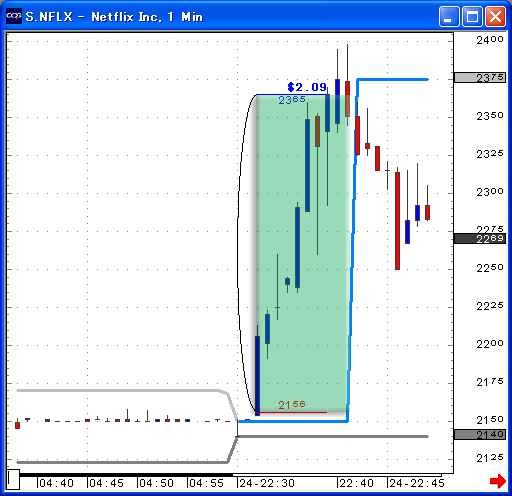Click the 2250 price axis label
This screenshot has height=496, width=512.
(x=490, y=268)
